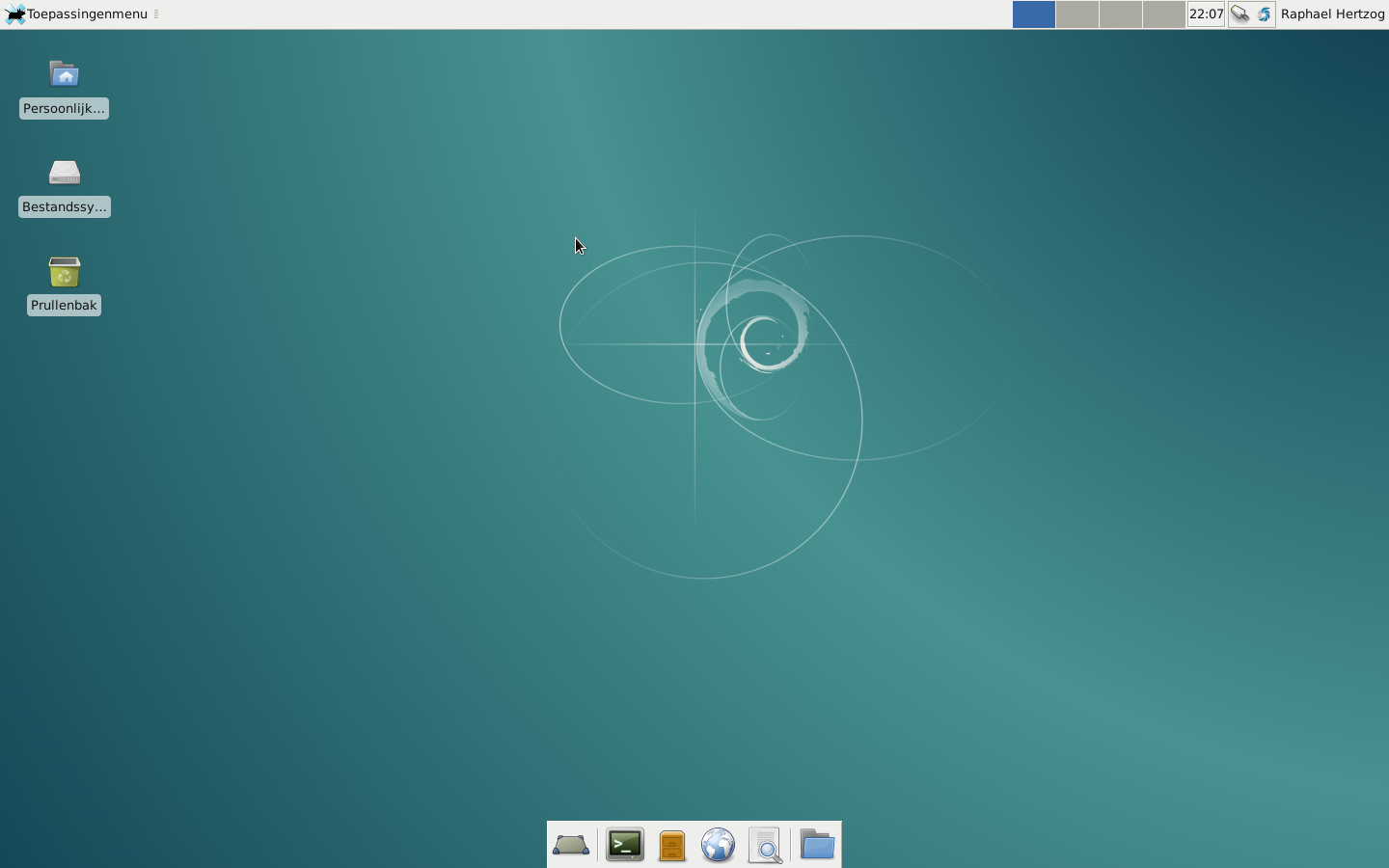Click the Show Desktop icon in the dock
This screenshot has width=1389, height=868.
pos(571,845)
